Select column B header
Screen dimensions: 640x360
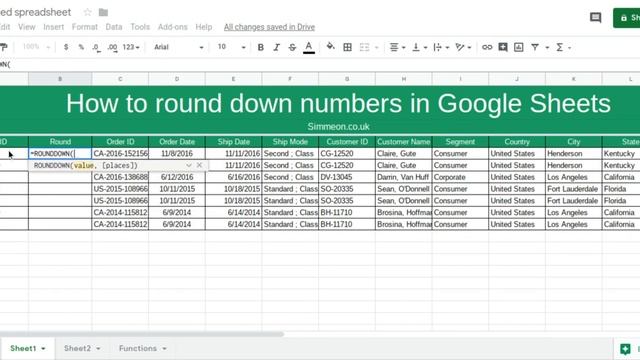[60, 79]
